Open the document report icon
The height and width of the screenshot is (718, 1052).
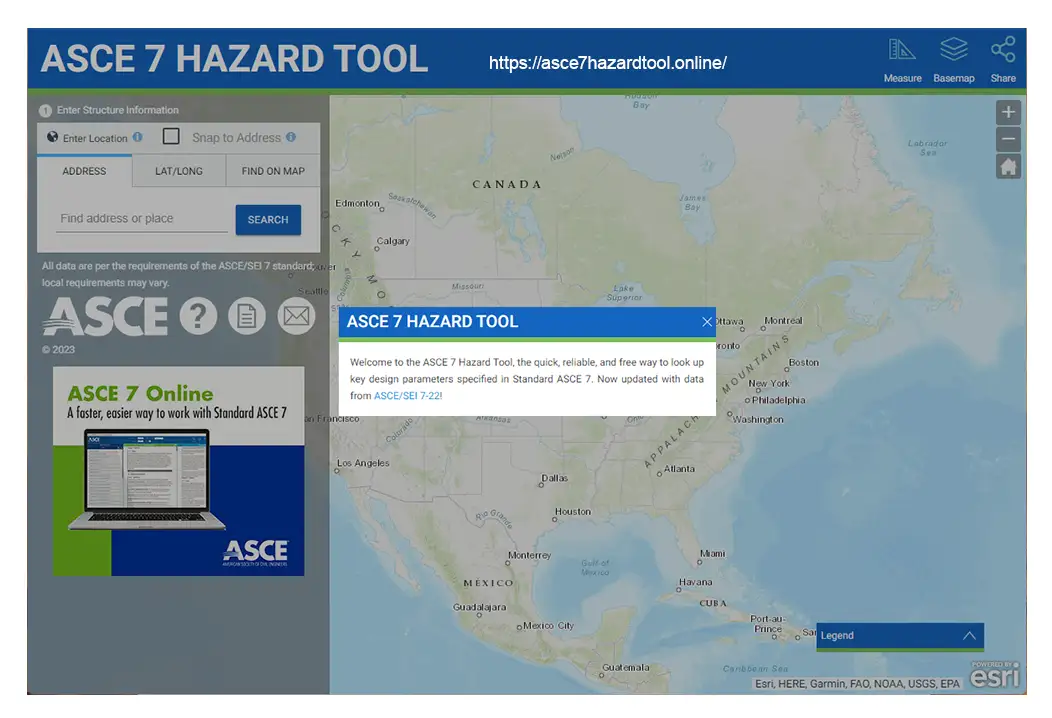pyautogui.click(x=247, y=315)
